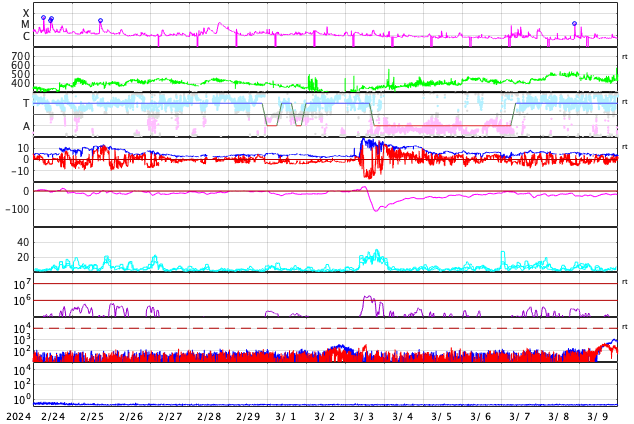Click the flare marker on 3/8

coord(574,23)
